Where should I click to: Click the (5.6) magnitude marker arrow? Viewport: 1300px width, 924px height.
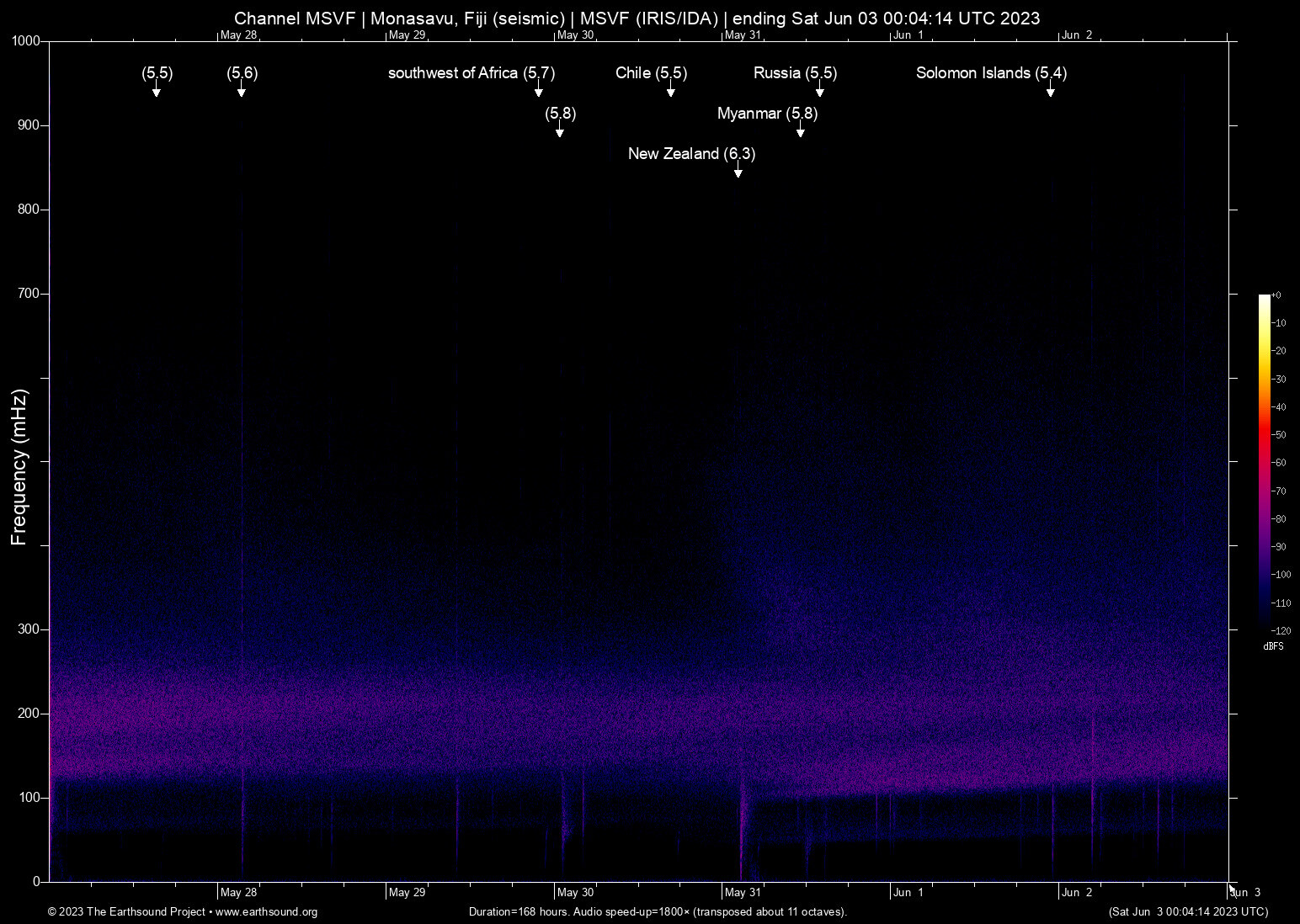[x=242, y=89]
